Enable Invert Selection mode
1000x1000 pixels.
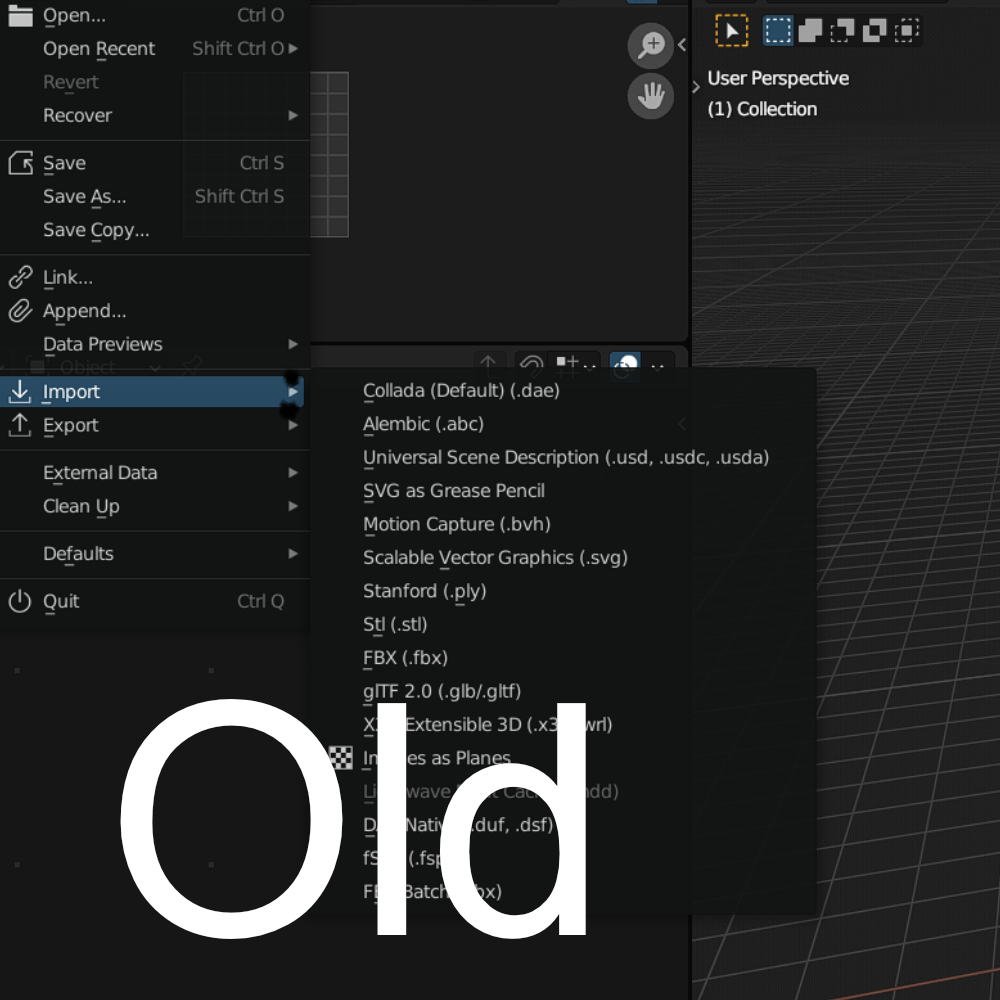(x=874, y=30)
